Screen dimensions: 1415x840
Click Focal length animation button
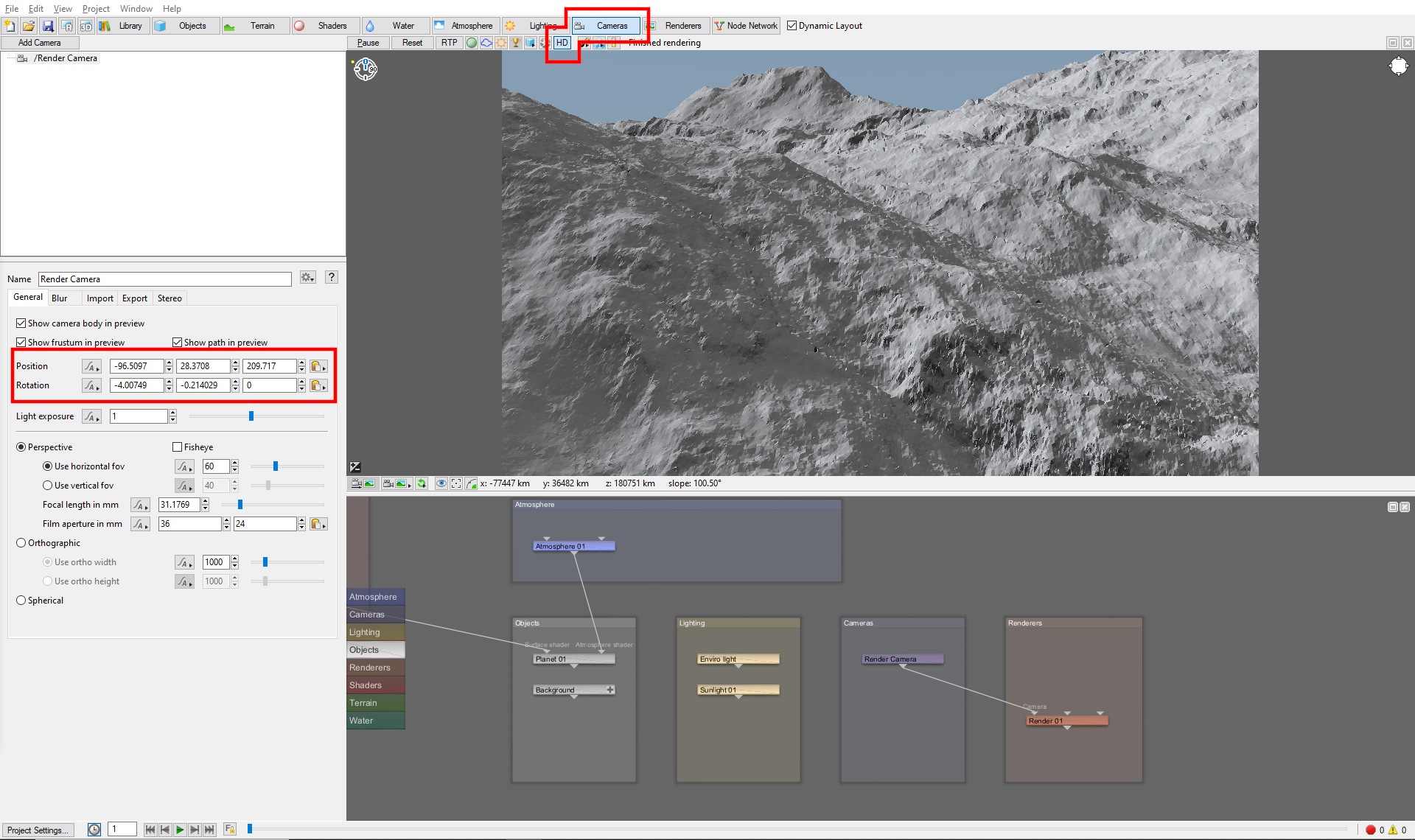(x=141, y=505)
